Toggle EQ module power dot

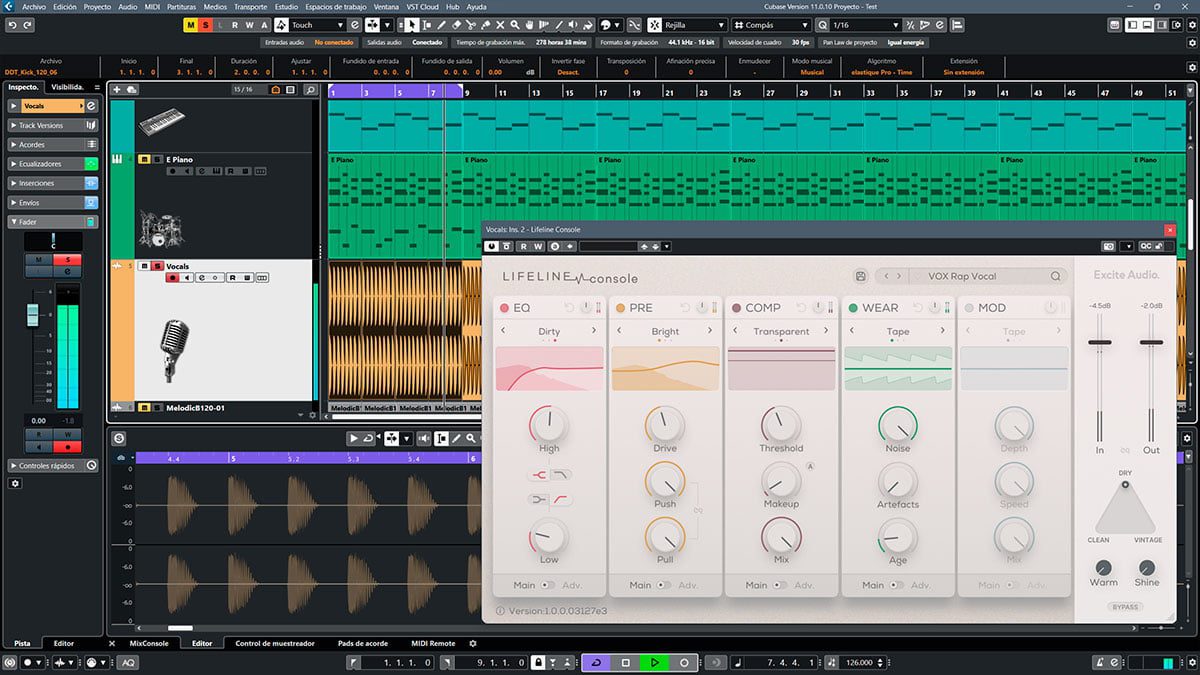(x=504, y=308)
